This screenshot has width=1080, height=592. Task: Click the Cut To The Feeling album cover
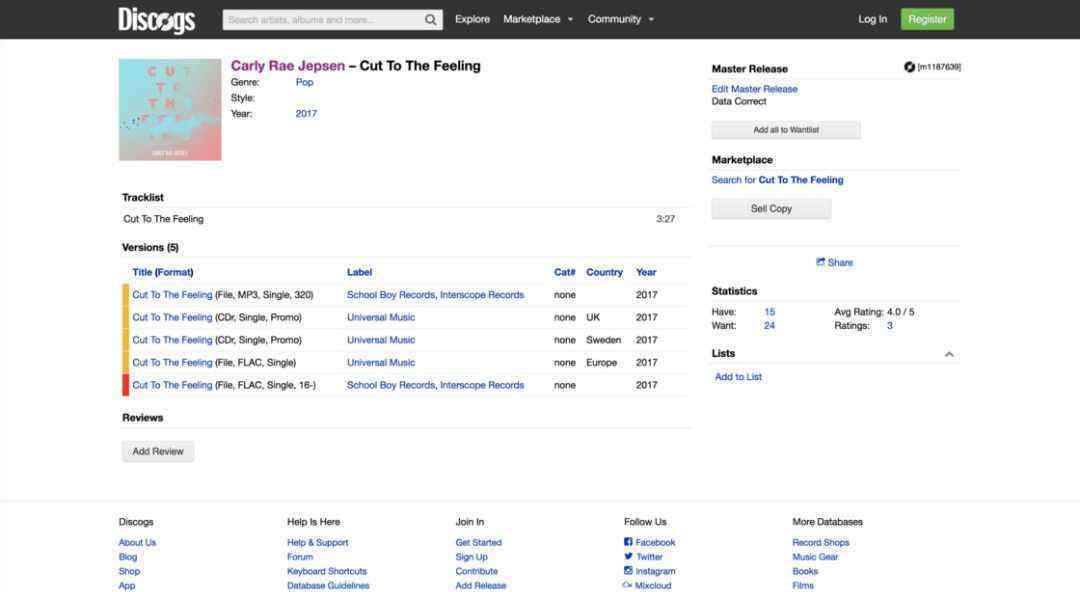170,109
